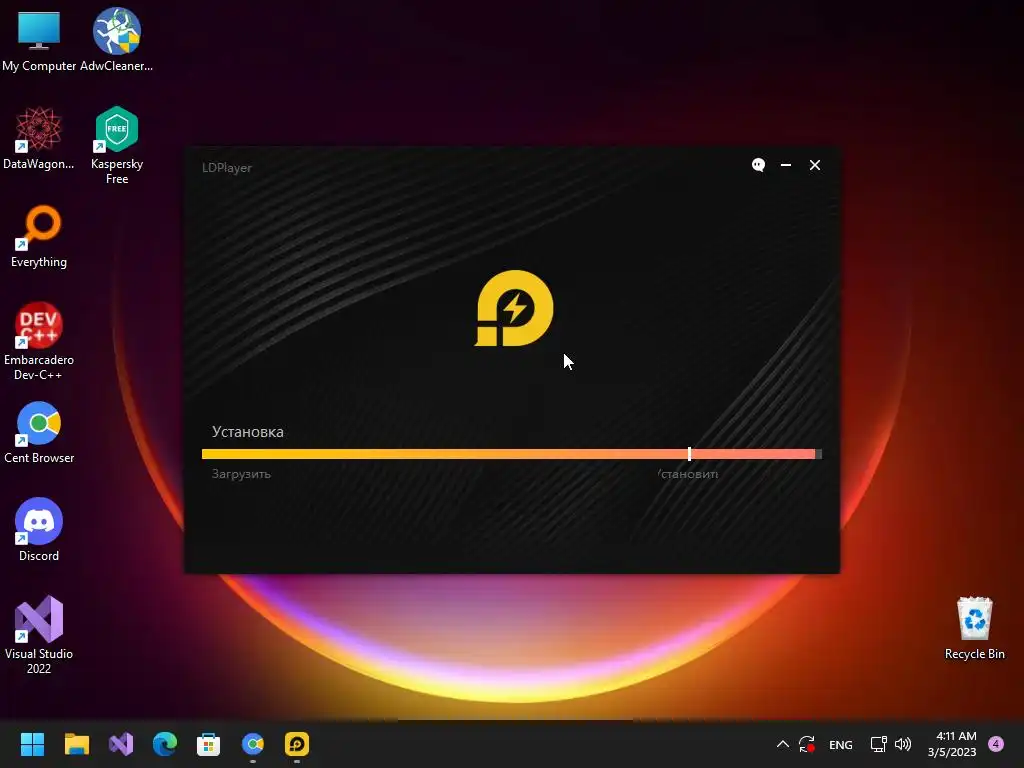Open Visual Studio from the taskbar
1024x768 pixels.
pyautogui.click(x=121, y=744)
